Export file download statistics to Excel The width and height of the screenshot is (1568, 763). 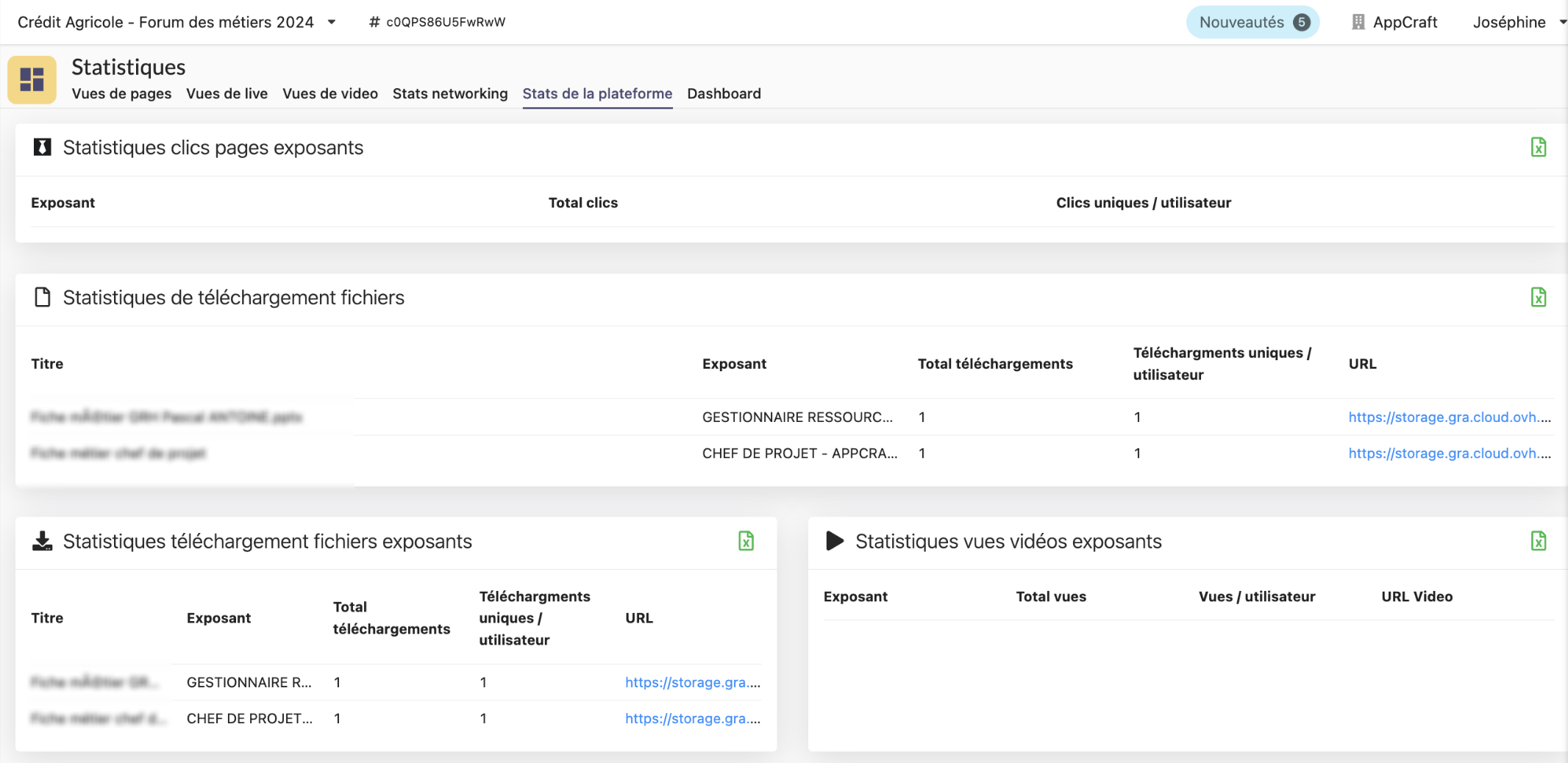pyautogui.click(x=1538, y=297)
